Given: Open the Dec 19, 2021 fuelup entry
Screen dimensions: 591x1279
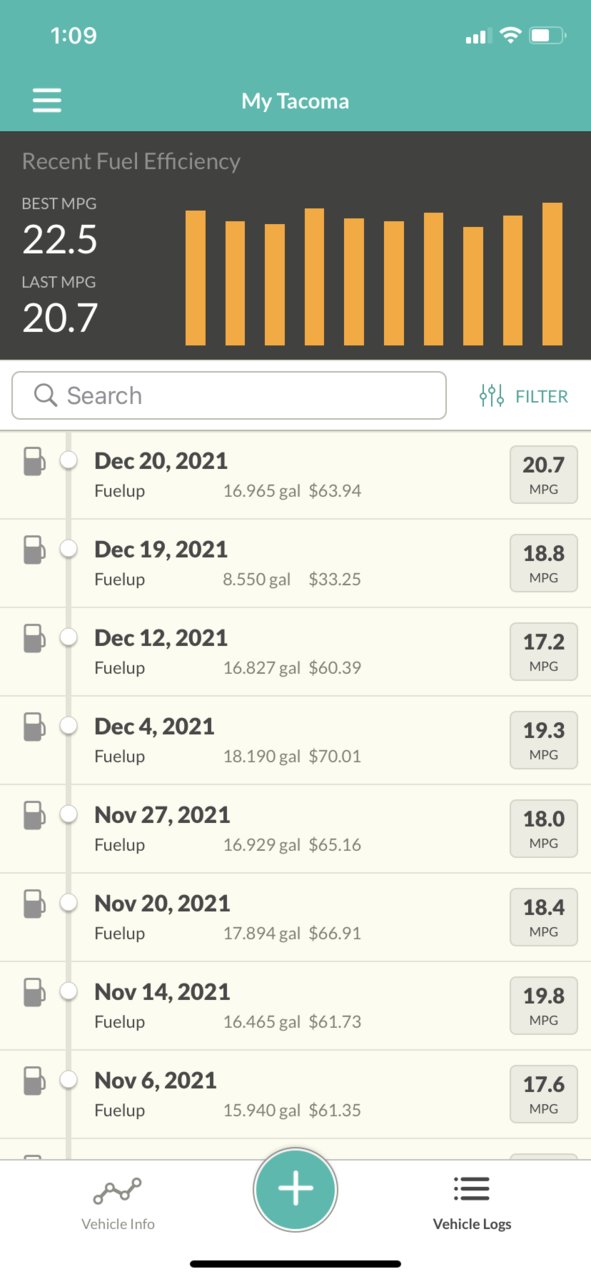Looking at the screenshot, I should click(x=295, y=563).
